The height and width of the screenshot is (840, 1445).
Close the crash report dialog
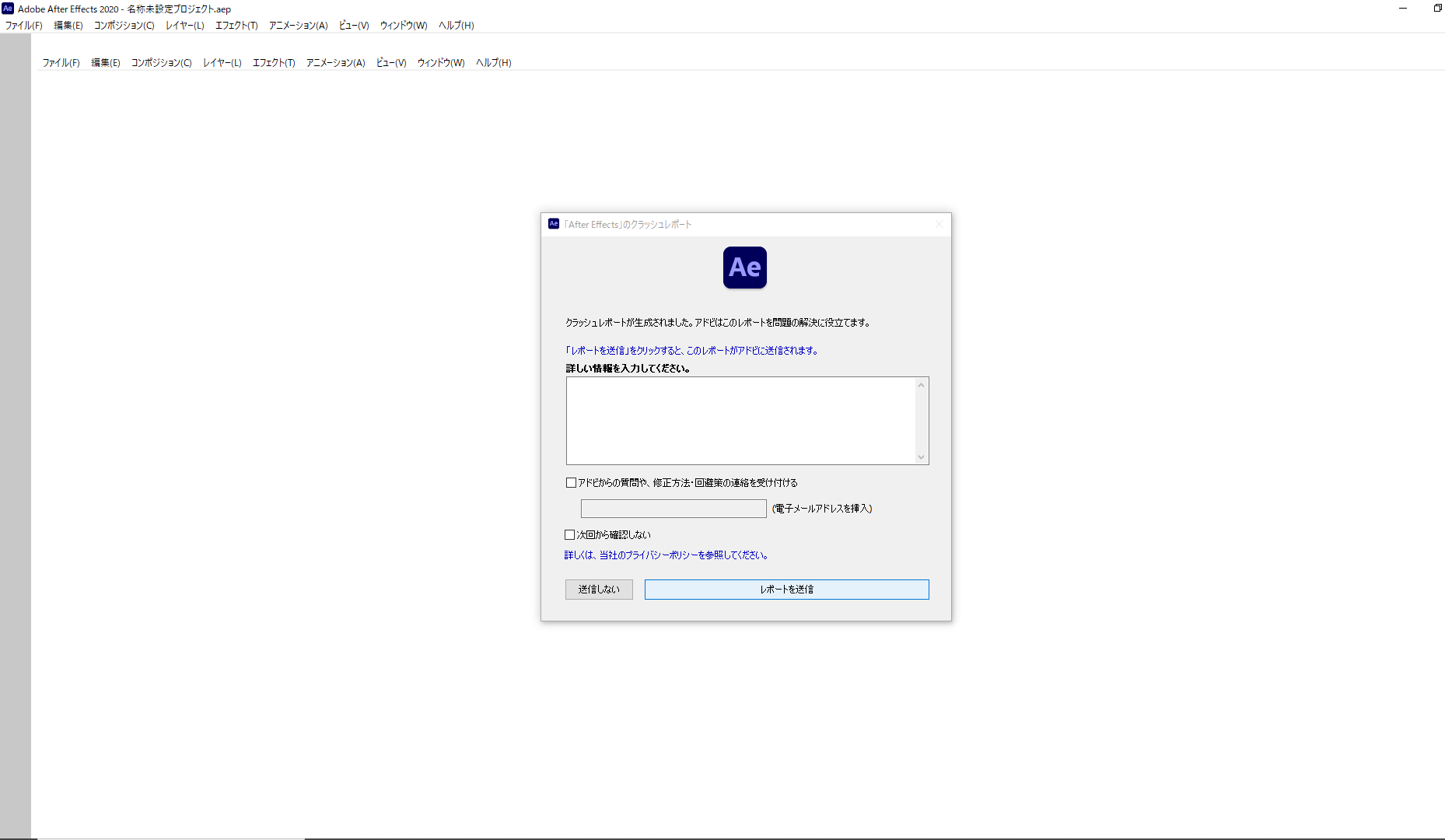pyautogui.click(x=939, y=224)
